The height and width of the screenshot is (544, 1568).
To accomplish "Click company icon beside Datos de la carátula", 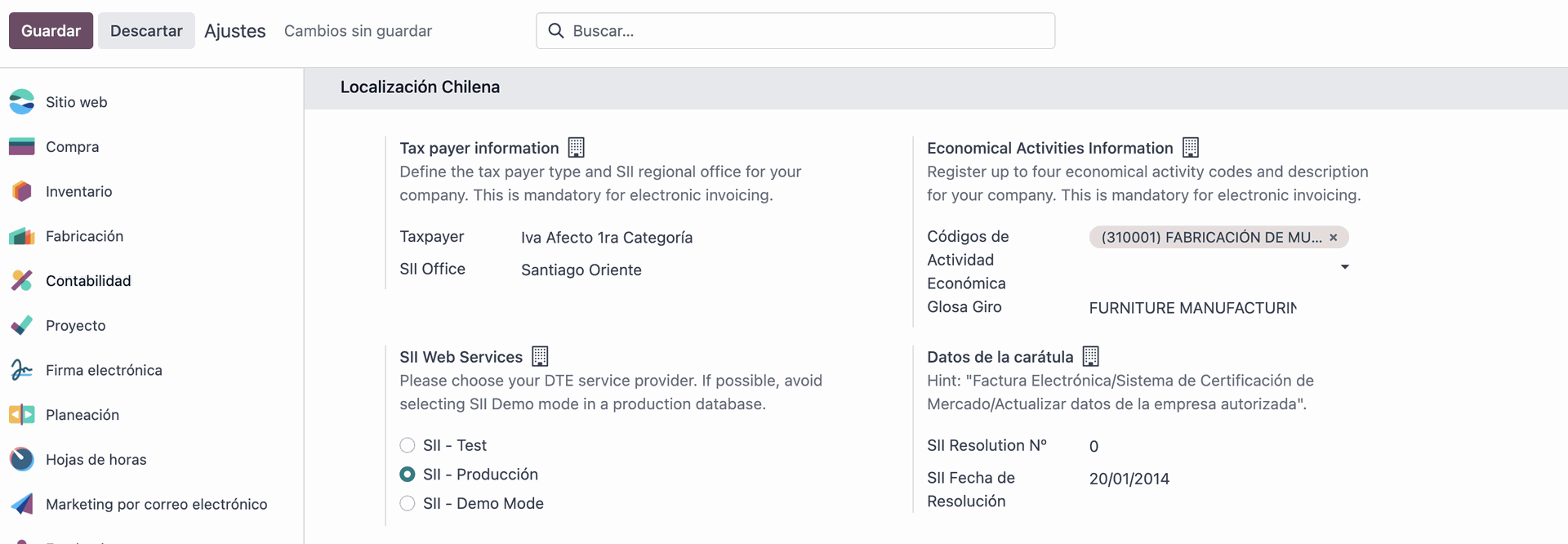I will coord(1091,356).
